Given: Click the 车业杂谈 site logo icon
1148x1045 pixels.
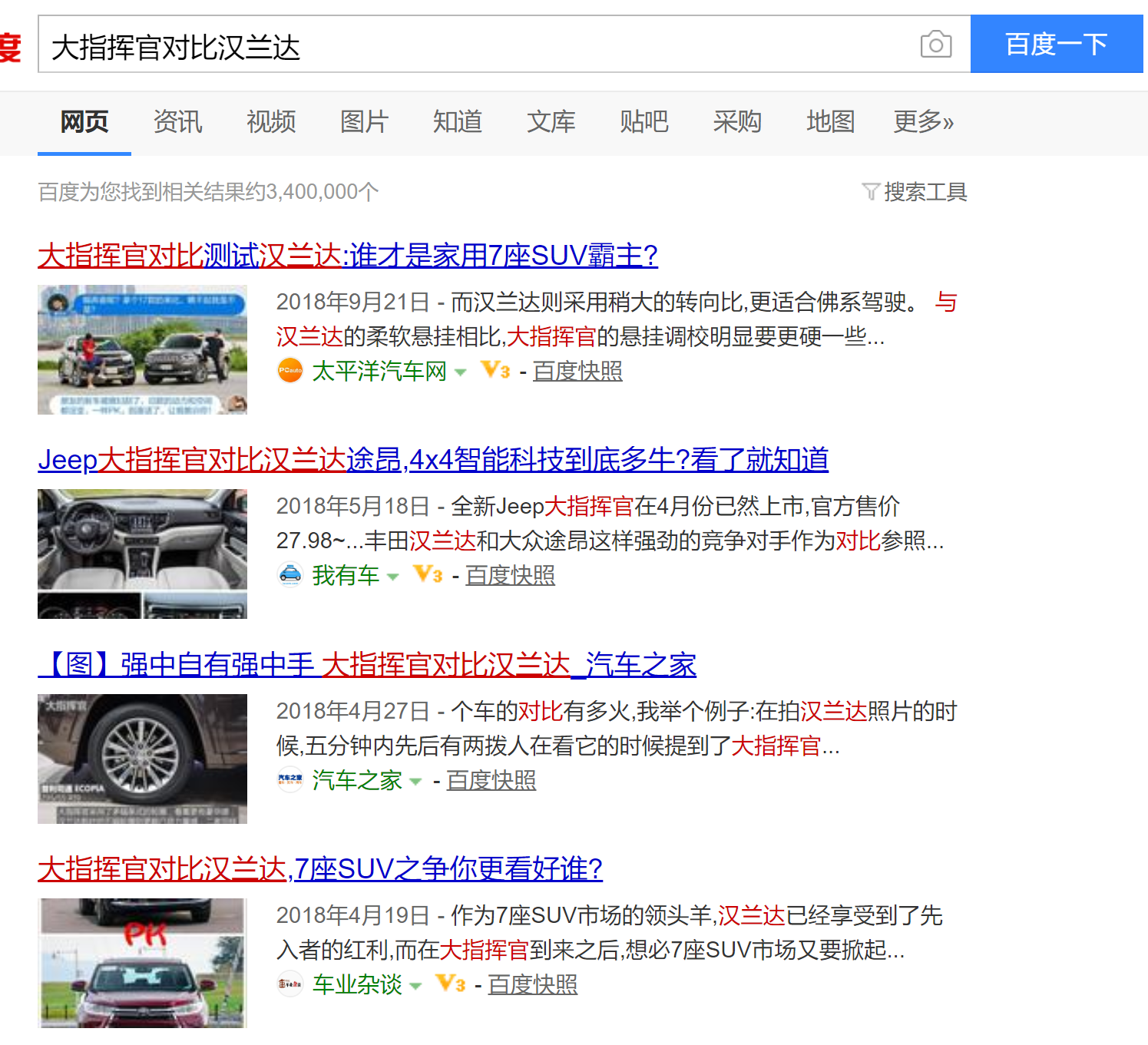Looking at the screenshot, I should tap(290, 984).
